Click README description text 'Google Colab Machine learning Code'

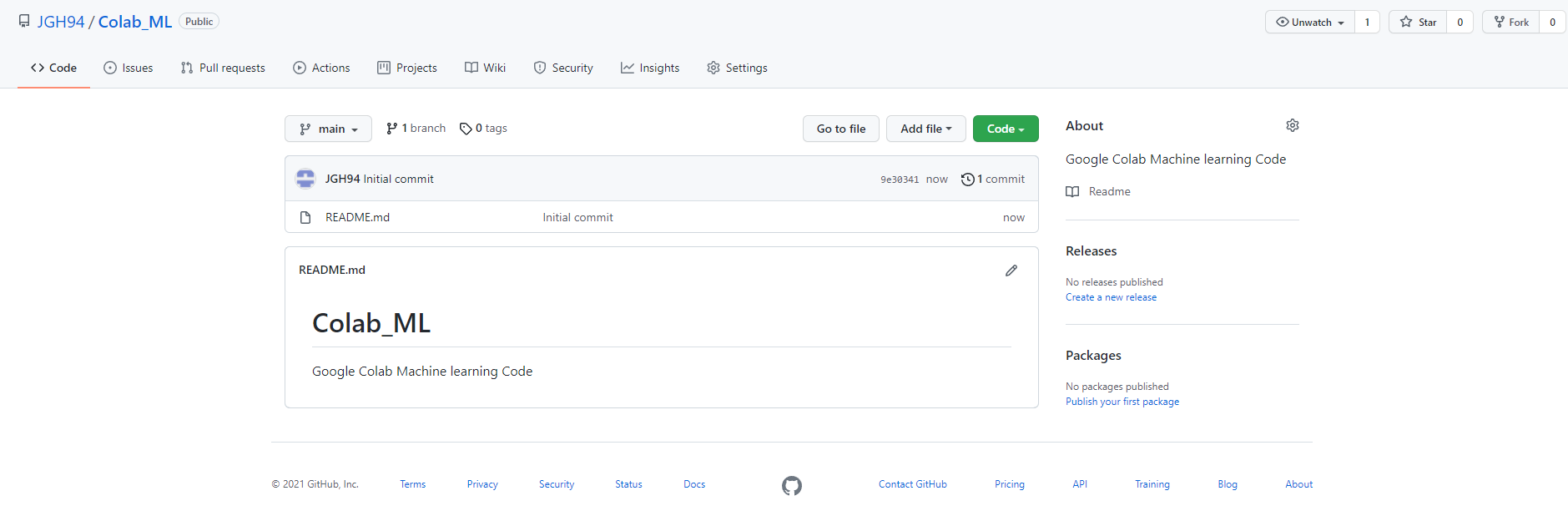coord(422,371)
